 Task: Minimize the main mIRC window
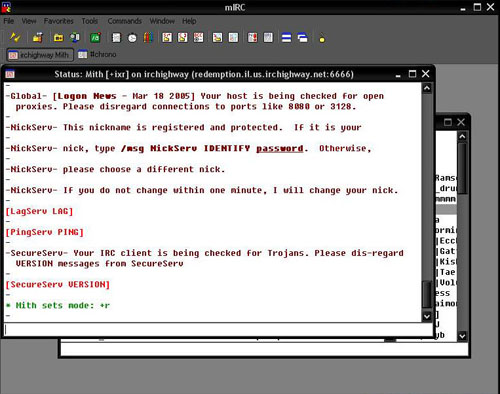pyautogui.click(x=463, y=8)
